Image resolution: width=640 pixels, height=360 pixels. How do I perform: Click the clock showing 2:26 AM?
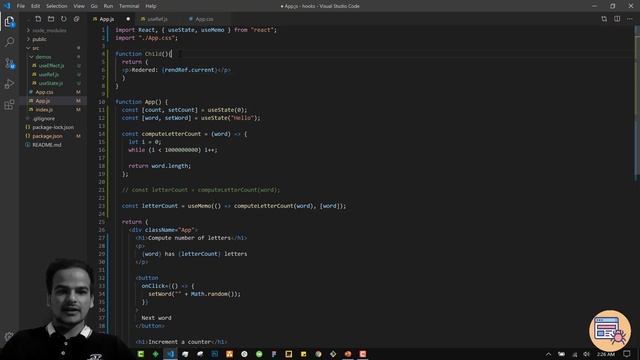click(606, 354)
